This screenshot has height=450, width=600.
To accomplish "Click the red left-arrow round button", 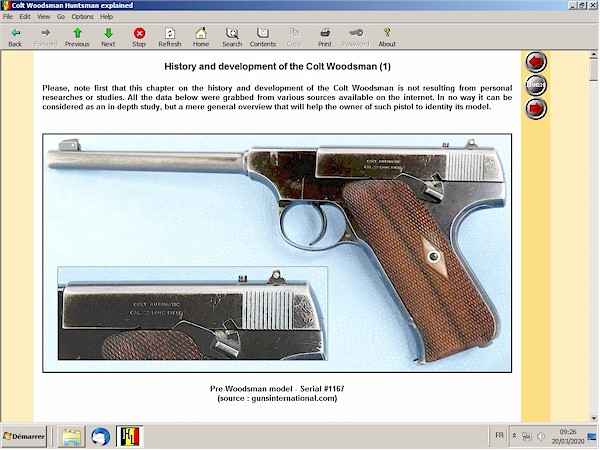I will [536, 62].
